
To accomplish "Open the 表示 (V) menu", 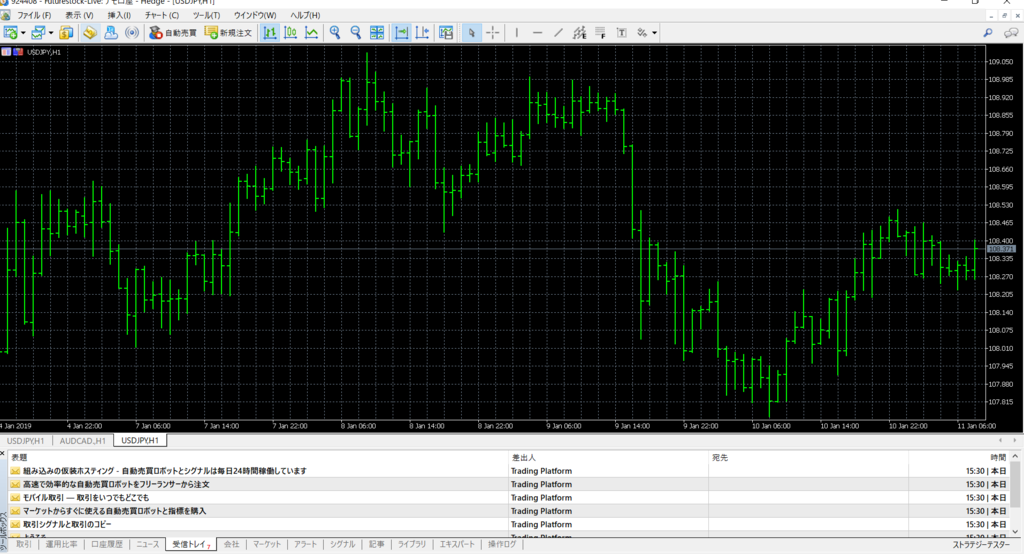I will [79, 15].
